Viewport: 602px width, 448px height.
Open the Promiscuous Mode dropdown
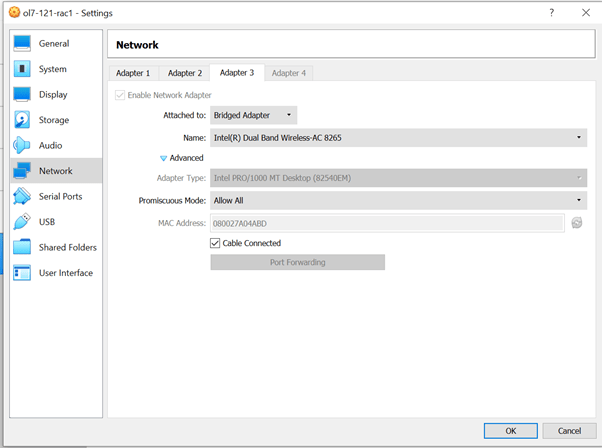click(398, 200)
